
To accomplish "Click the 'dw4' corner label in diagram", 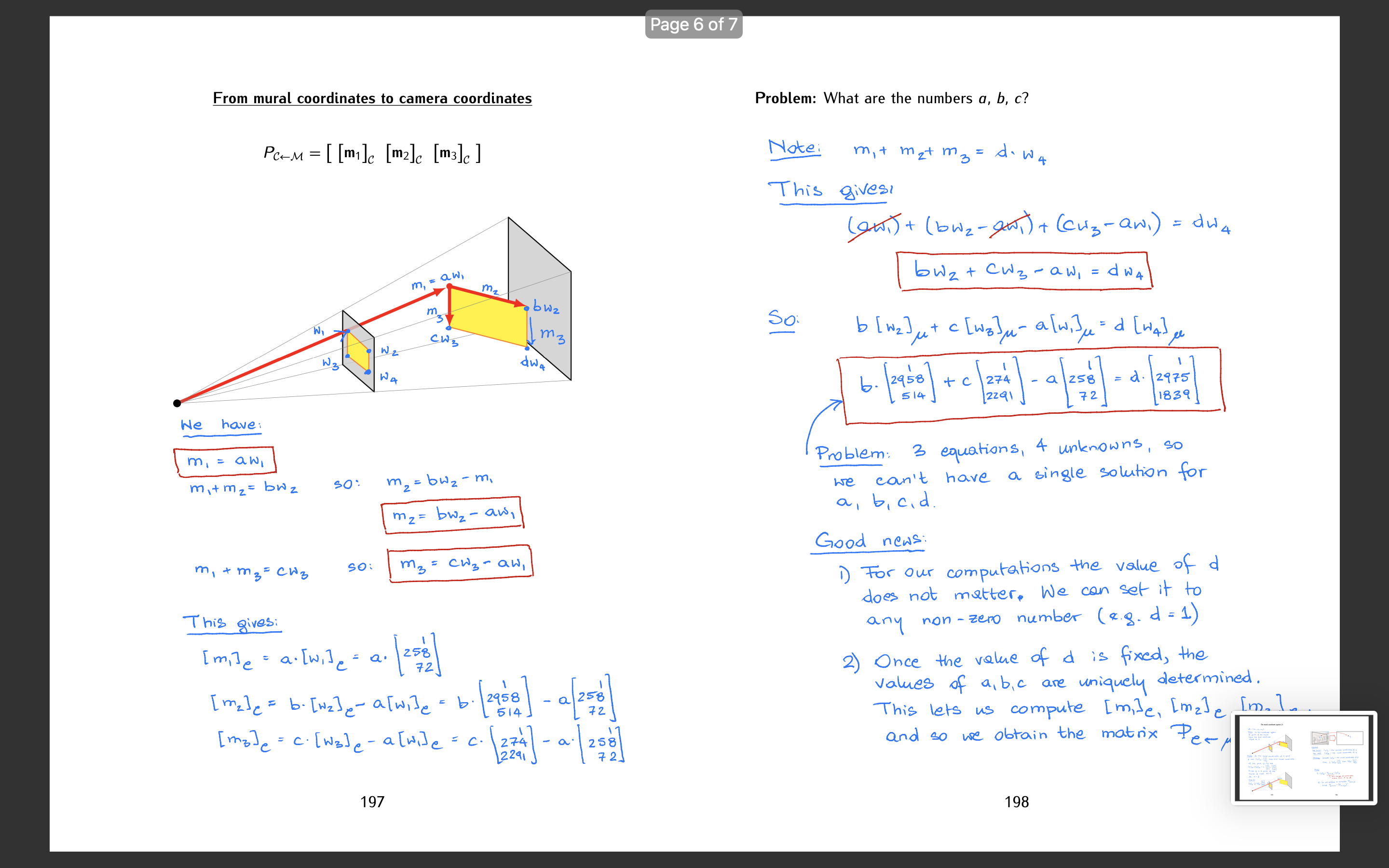I will [x=532, y=362].
